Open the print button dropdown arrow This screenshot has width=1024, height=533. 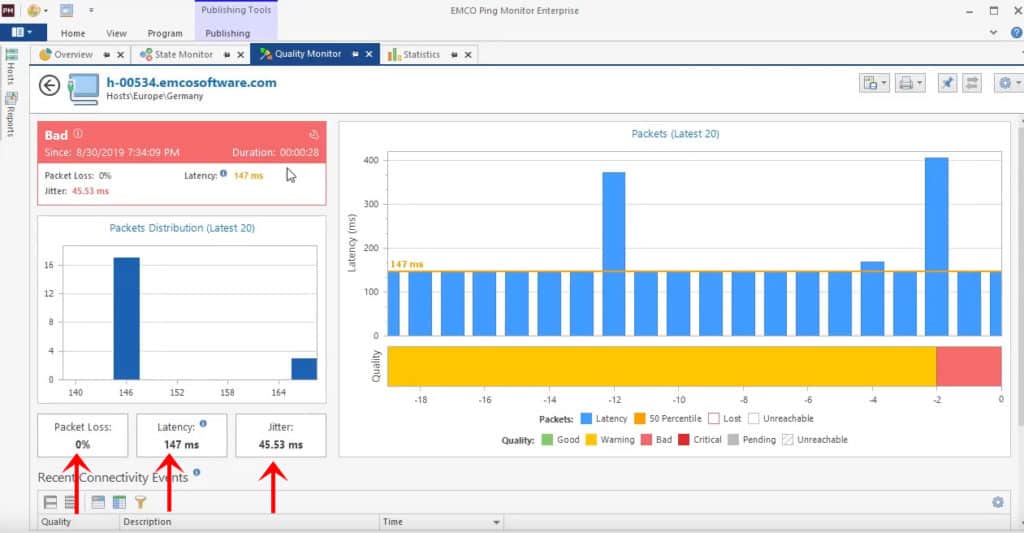click(920, 83)
